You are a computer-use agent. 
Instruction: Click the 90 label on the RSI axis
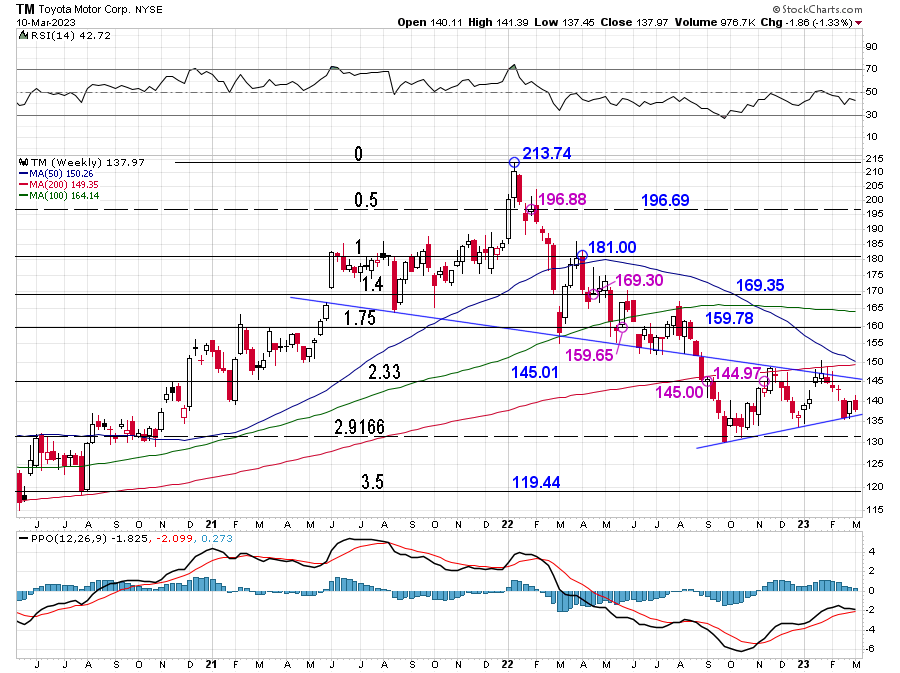point(871,46)
